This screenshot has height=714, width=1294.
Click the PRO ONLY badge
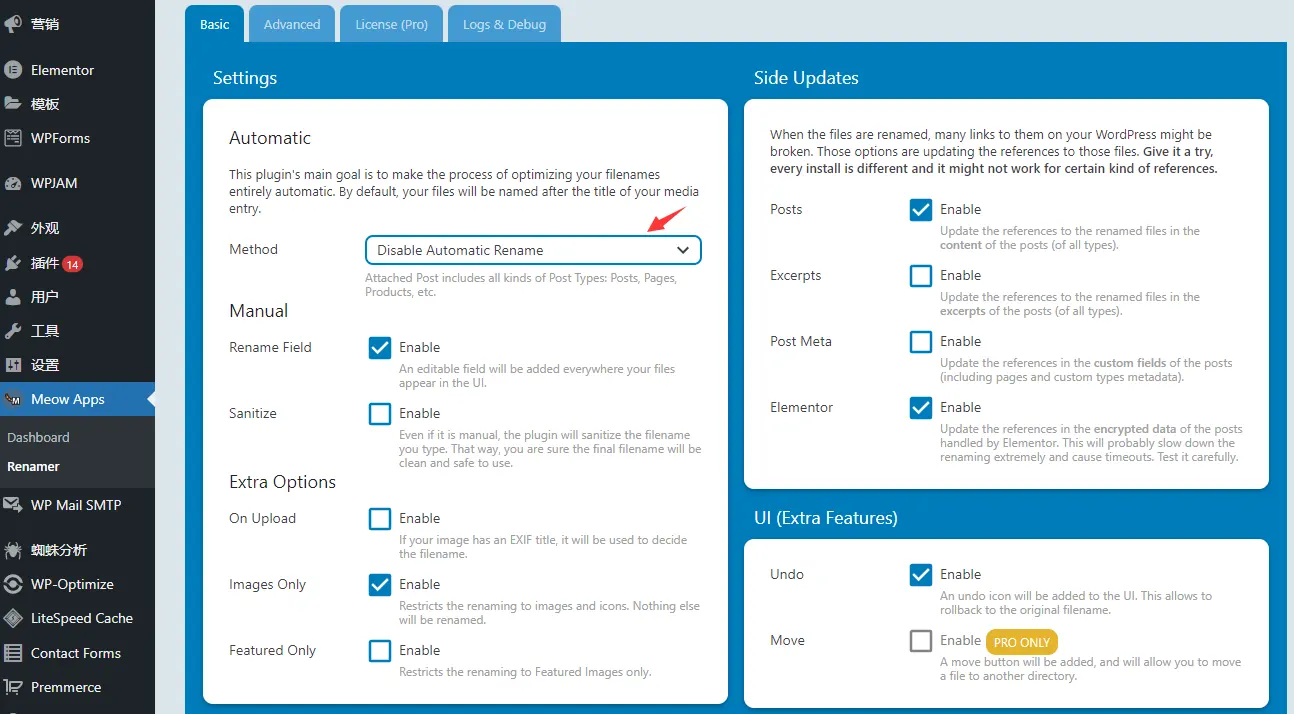tap(1021, 642)
